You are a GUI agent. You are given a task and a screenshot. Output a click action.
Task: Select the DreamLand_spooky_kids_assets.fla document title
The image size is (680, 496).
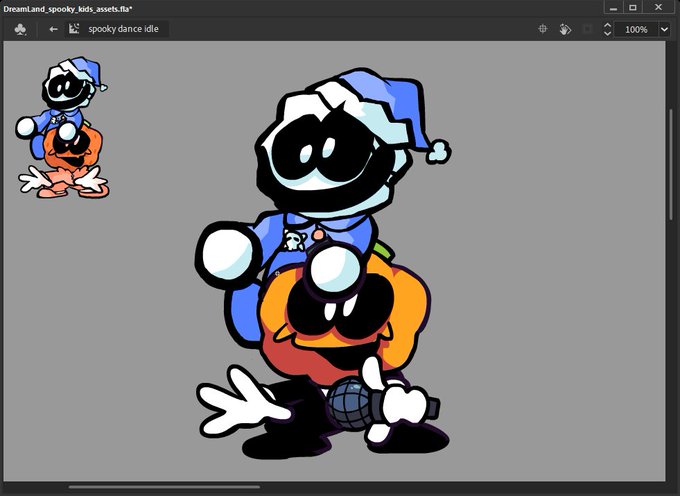(x=68, y=8)
